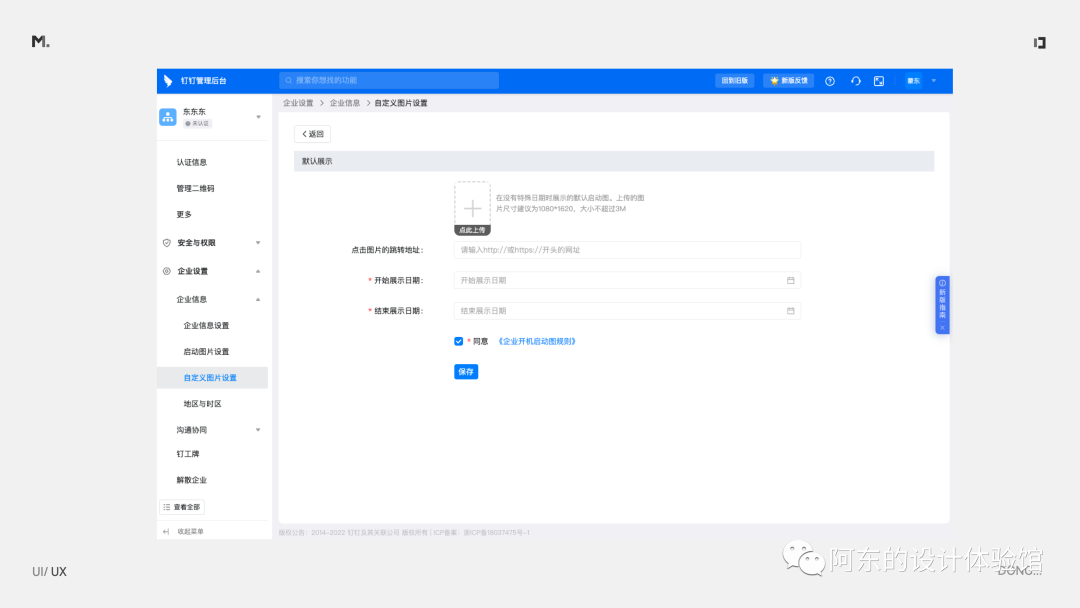Viewport: 1080px width, 608px height.
Task: Open 认证信息 in the sidebar
Action: pos(191,163)
